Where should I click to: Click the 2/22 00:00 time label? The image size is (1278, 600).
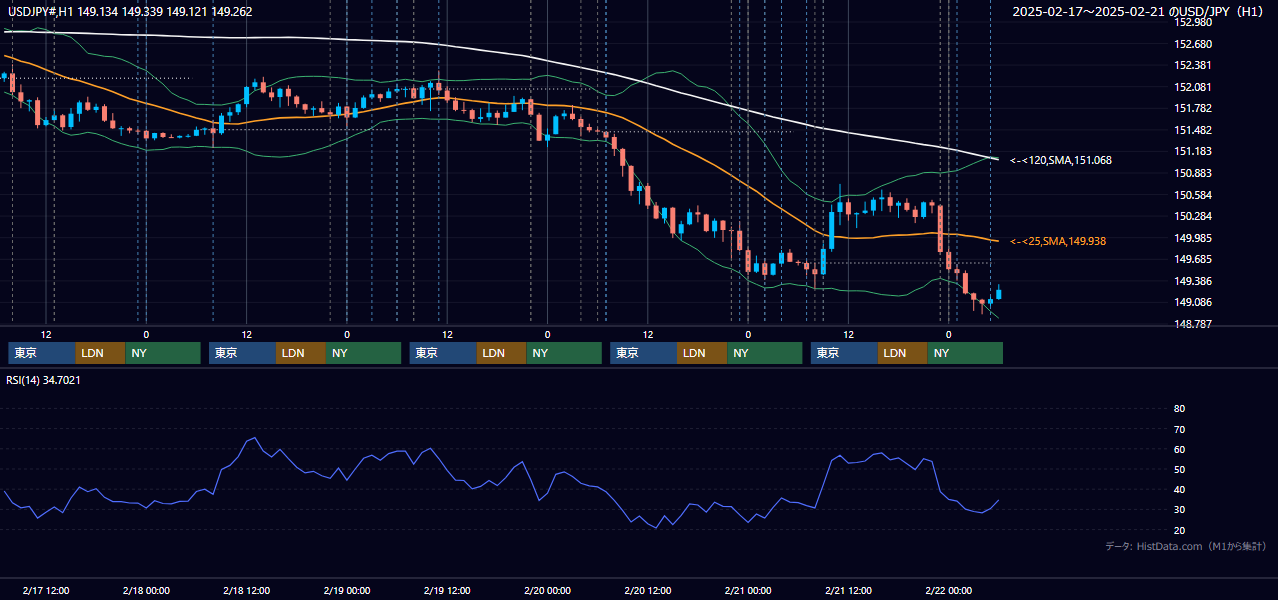click(x=948, y=591)
